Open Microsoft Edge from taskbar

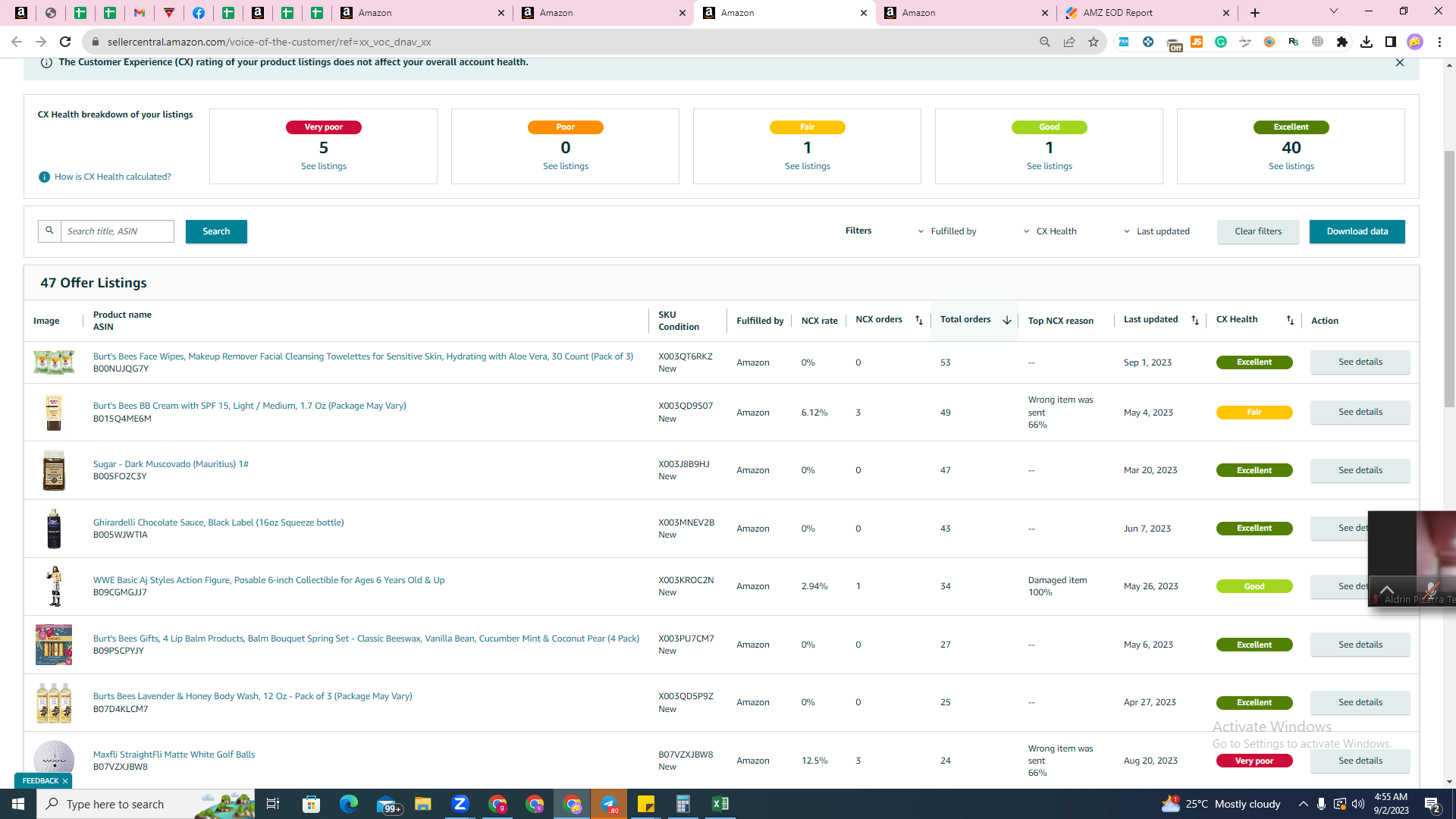pos(348,804)
